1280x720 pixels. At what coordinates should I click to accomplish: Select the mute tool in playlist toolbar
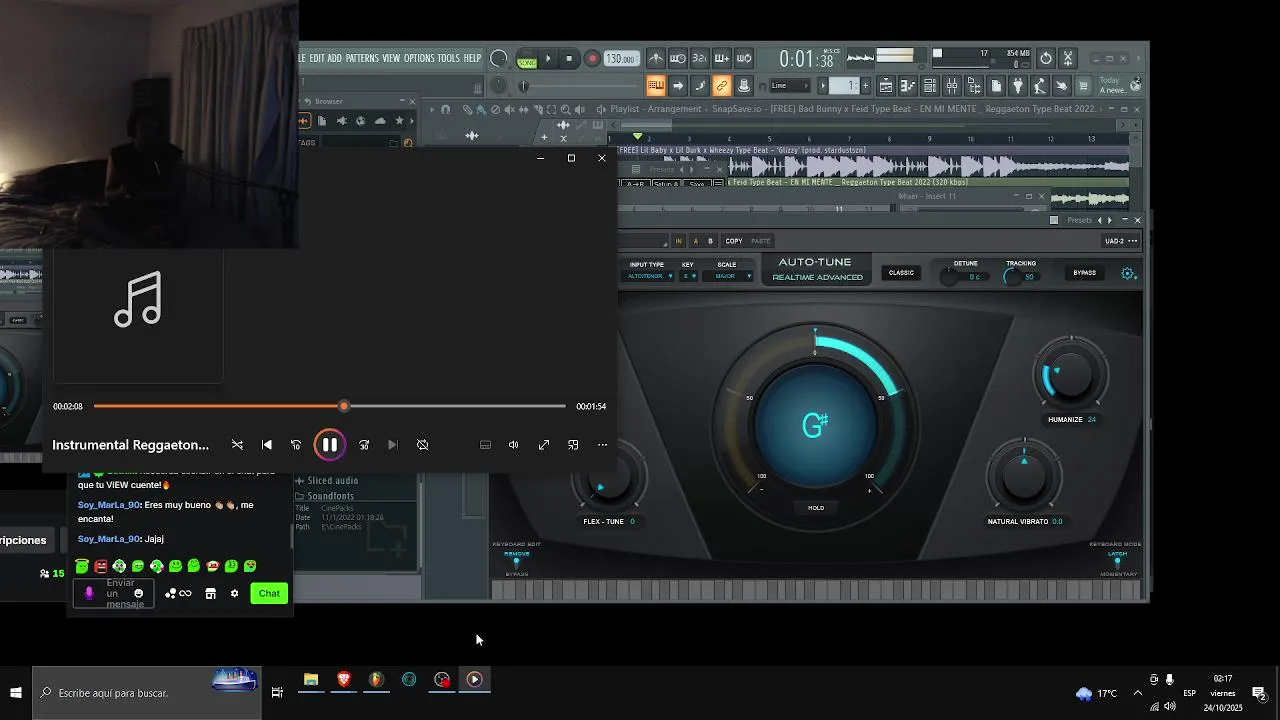(x=509, y=109)
